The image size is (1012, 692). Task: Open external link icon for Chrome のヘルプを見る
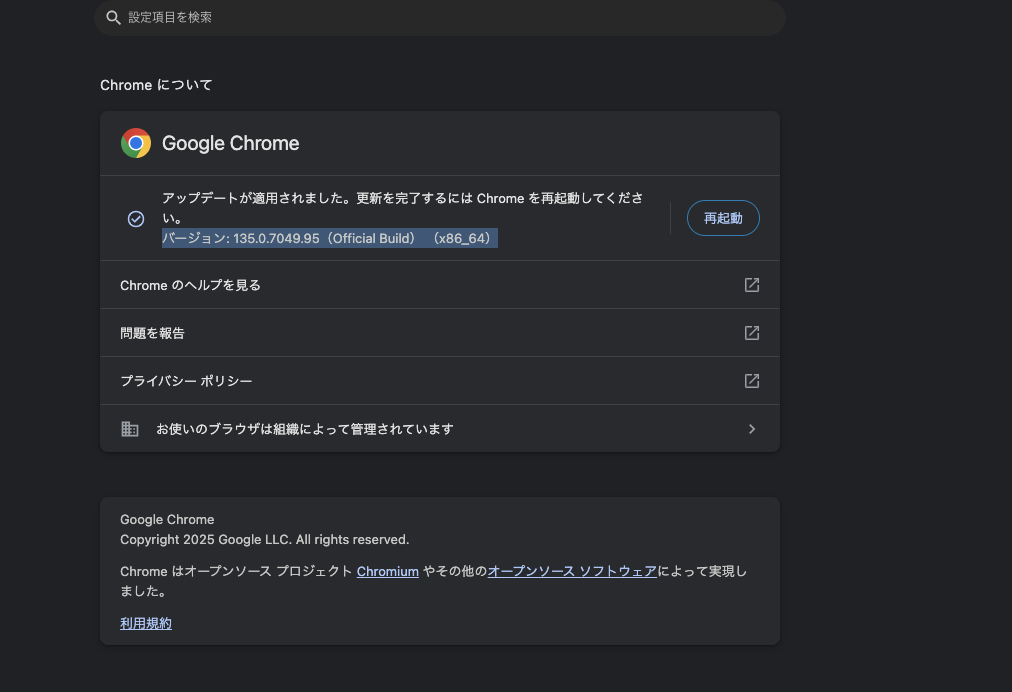point(752,285)
